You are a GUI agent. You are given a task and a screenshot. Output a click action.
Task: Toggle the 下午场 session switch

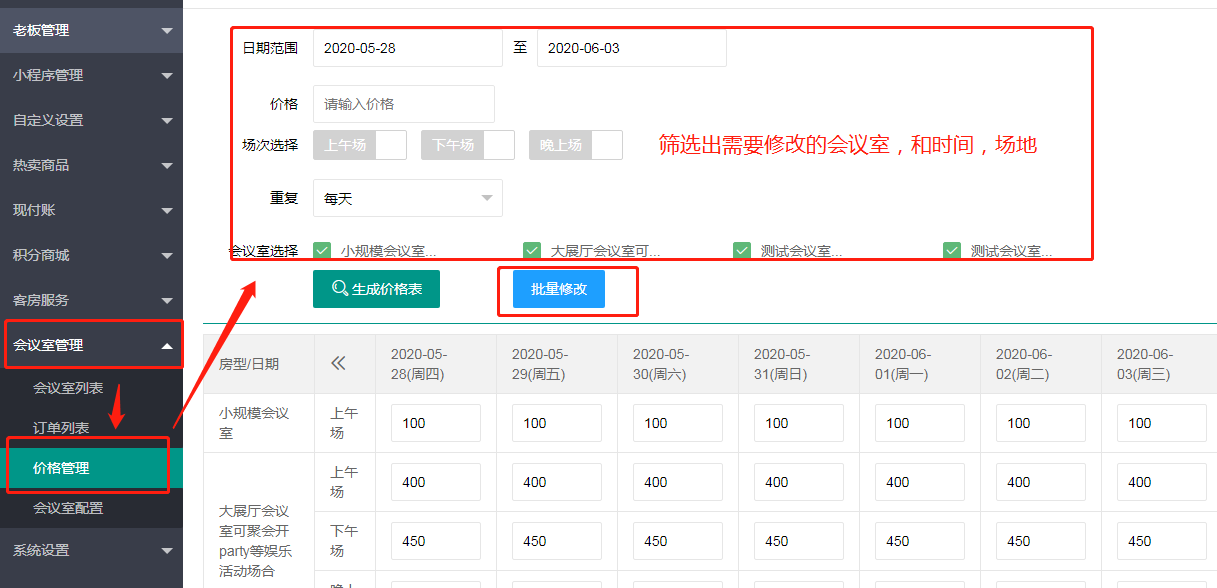(468, 145)
